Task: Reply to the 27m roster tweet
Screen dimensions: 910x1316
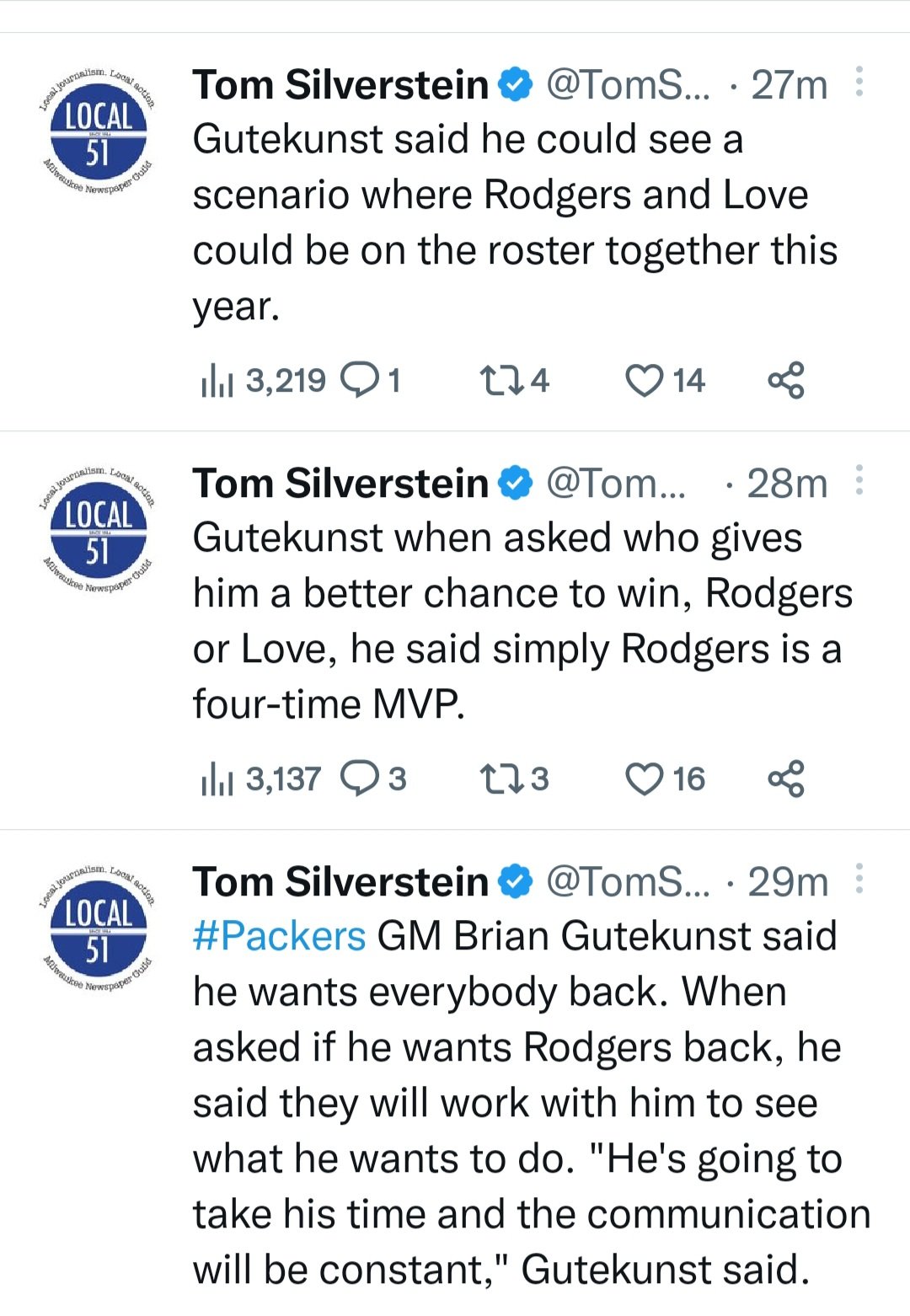Action: pos(361,381)
